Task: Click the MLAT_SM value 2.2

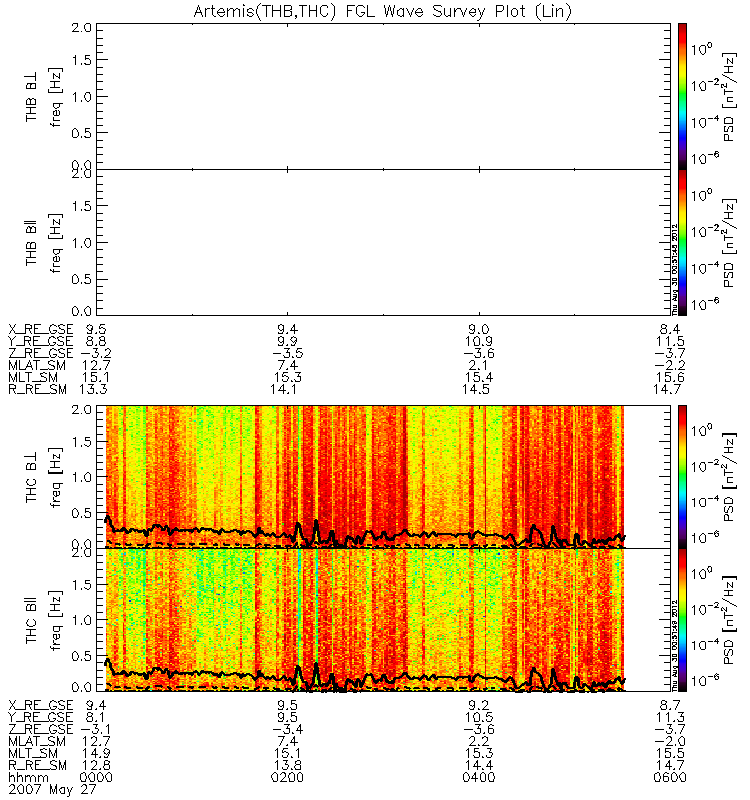Action: [479, 741]
